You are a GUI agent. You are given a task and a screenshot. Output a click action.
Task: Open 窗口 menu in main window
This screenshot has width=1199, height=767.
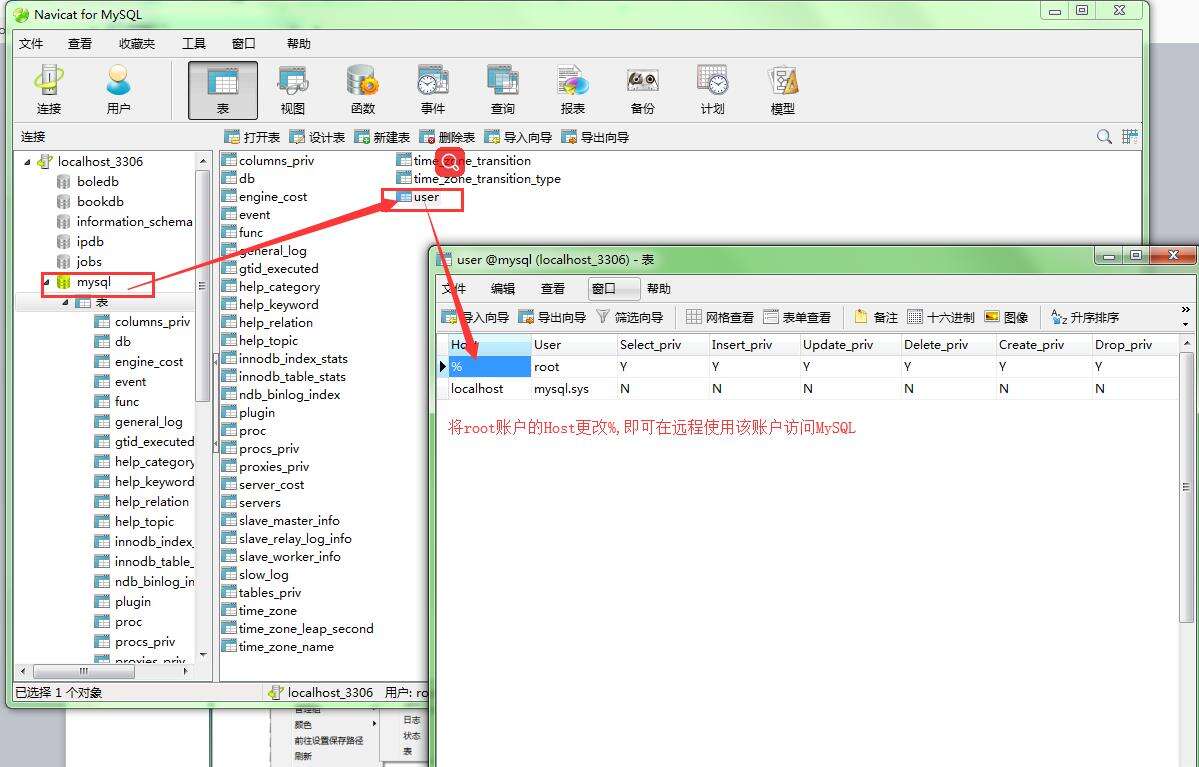[244, 44]
